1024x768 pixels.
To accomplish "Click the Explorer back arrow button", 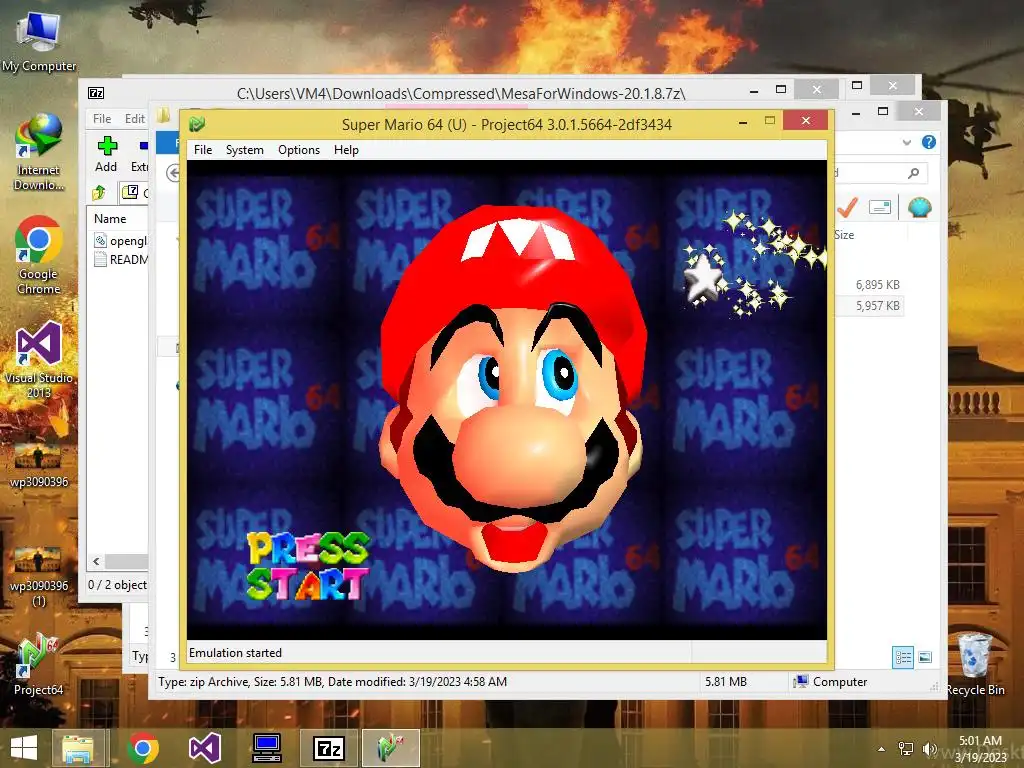I will click(172, 173).
